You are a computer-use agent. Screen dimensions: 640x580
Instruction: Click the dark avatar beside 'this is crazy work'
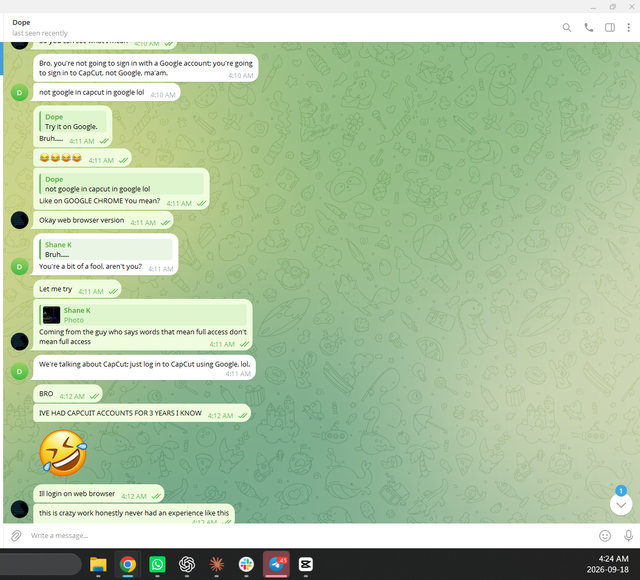20,509
